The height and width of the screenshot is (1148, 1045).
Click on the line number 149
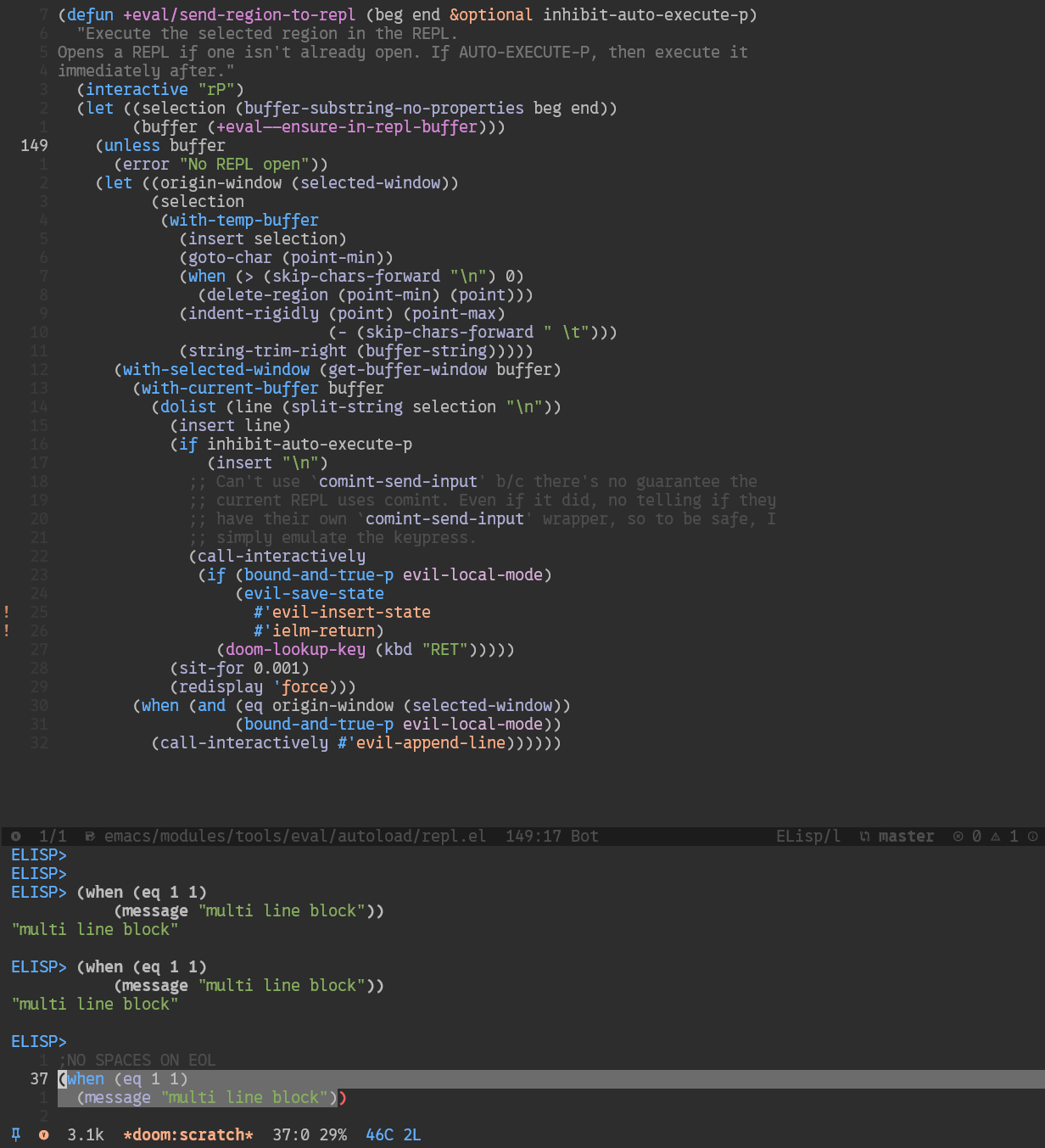[x=34, y=145]
